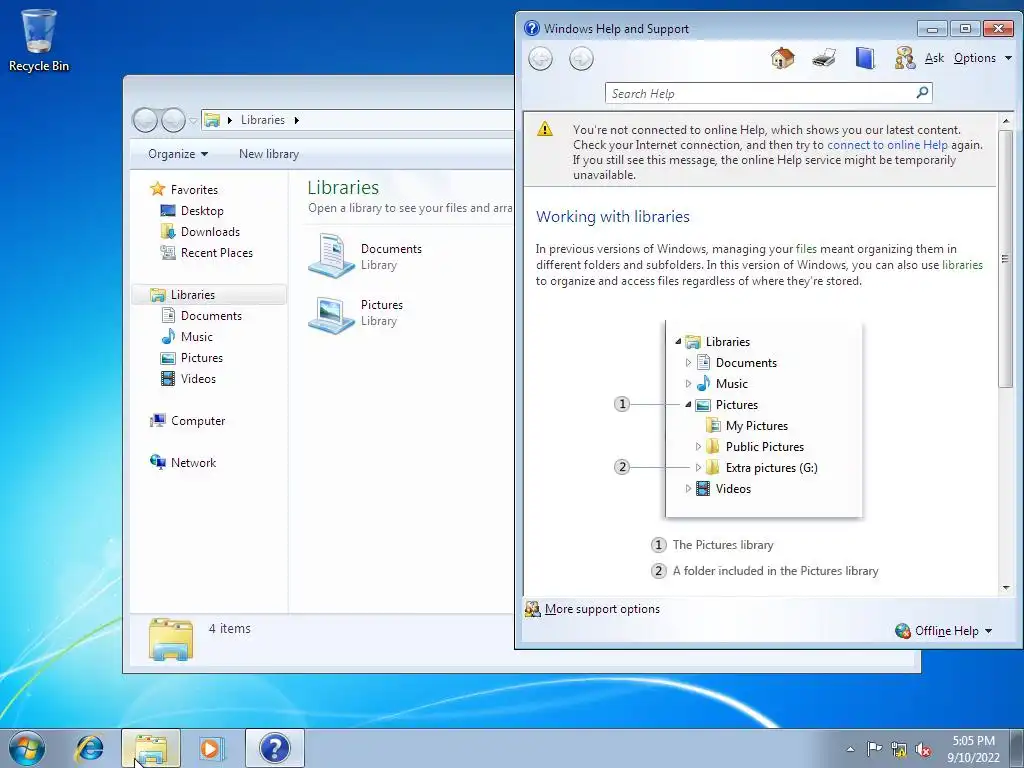
Task: Click the Ask button in Help
Action: tap(934, 58)
